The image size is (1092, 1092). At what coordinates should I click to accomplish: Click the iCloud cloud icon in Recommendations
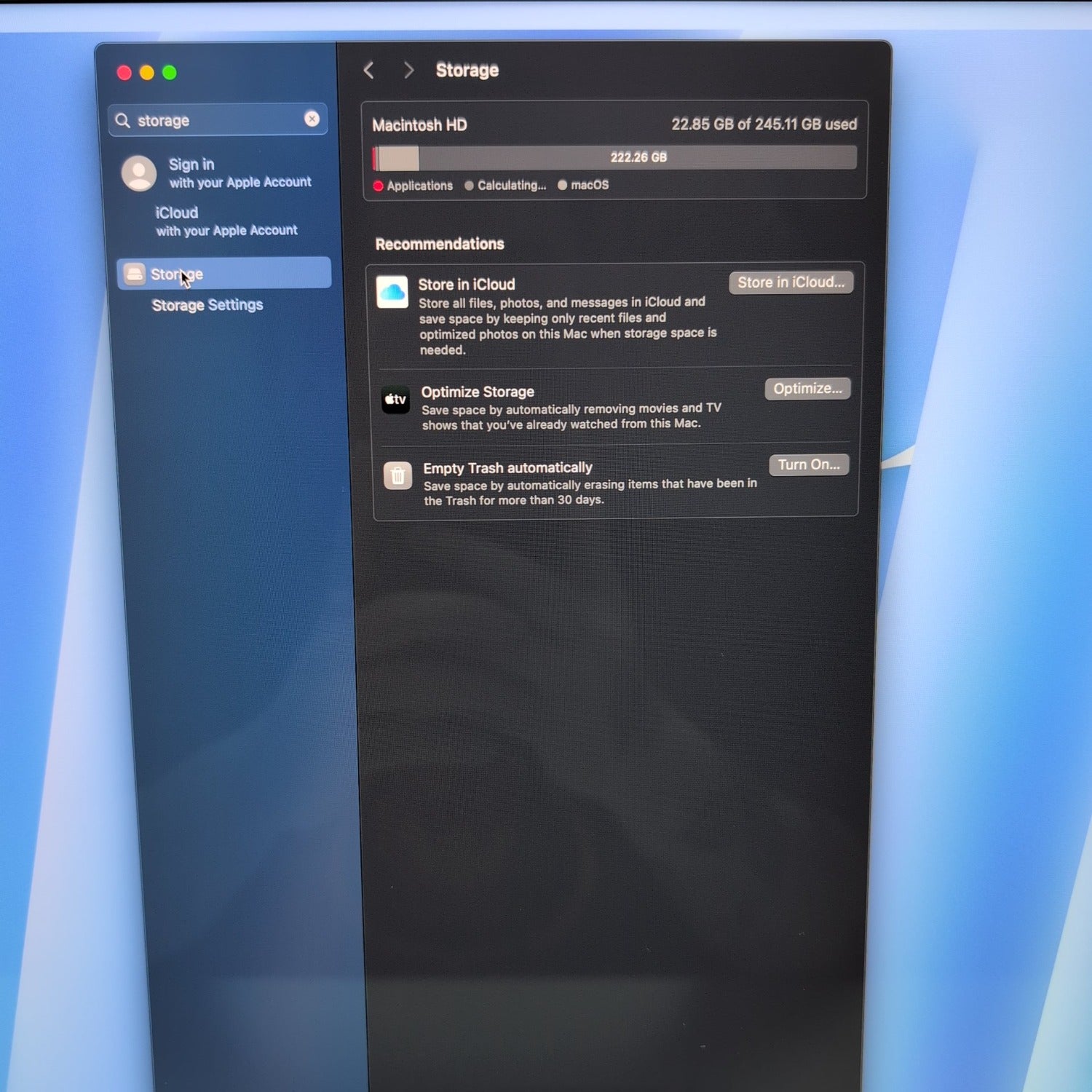[392, 292]
